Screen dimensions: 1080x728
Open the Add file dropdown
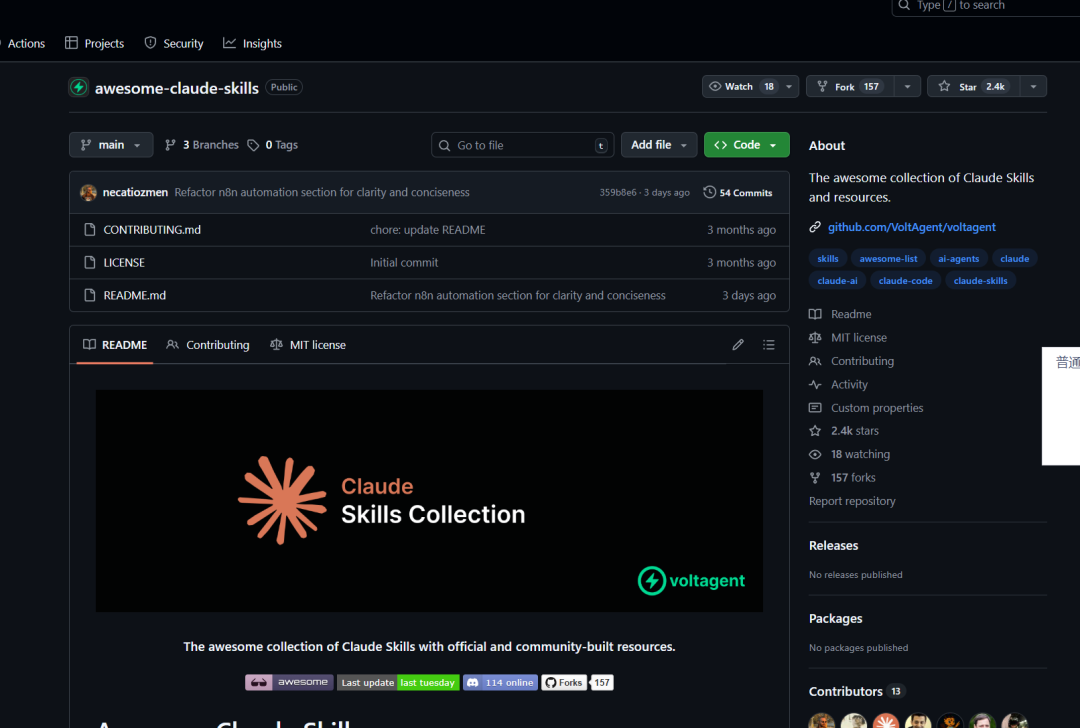click(x=659, y=145)
